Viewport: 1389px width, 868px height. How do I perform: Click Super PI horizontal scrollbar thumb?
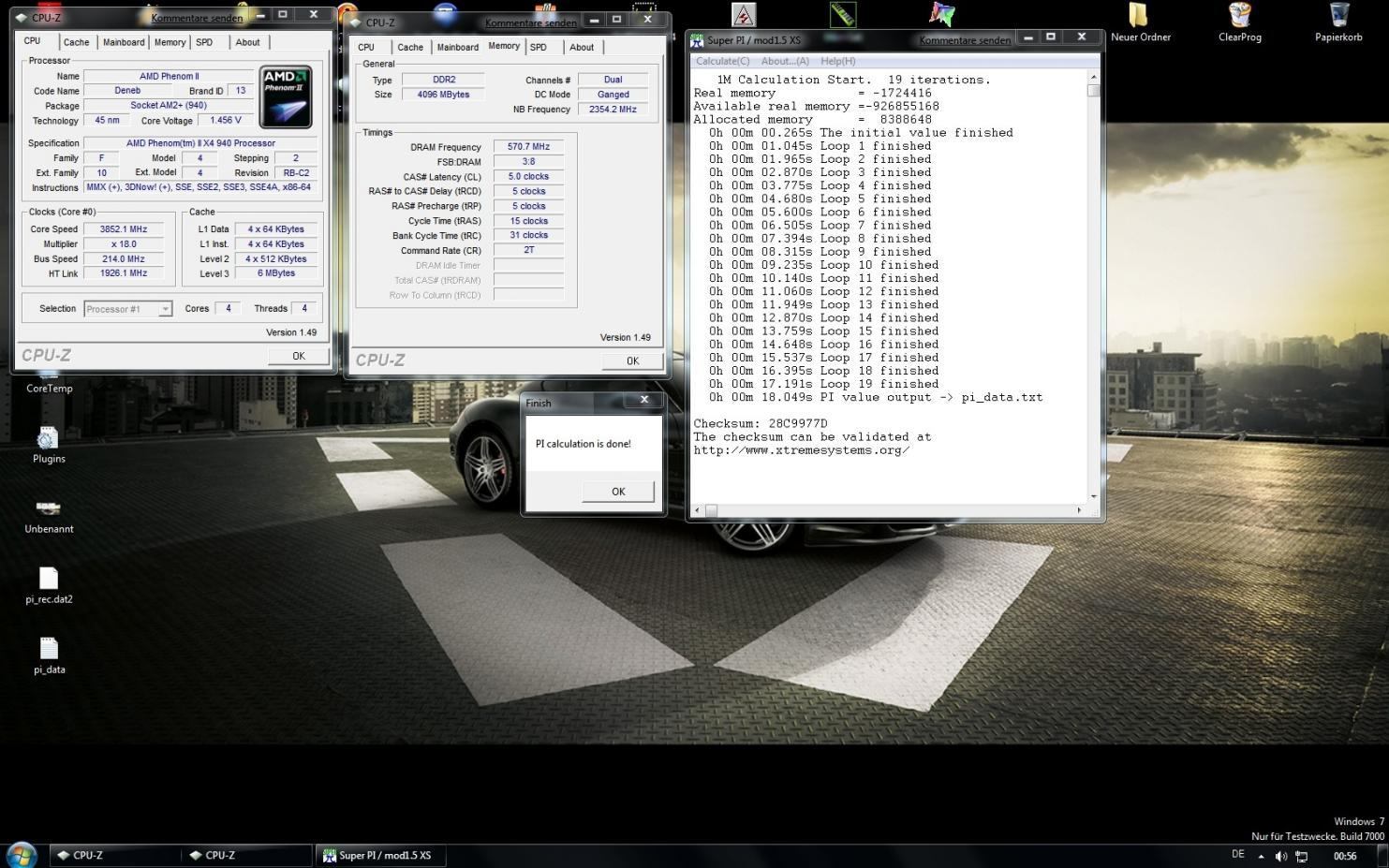pos(711,510)
